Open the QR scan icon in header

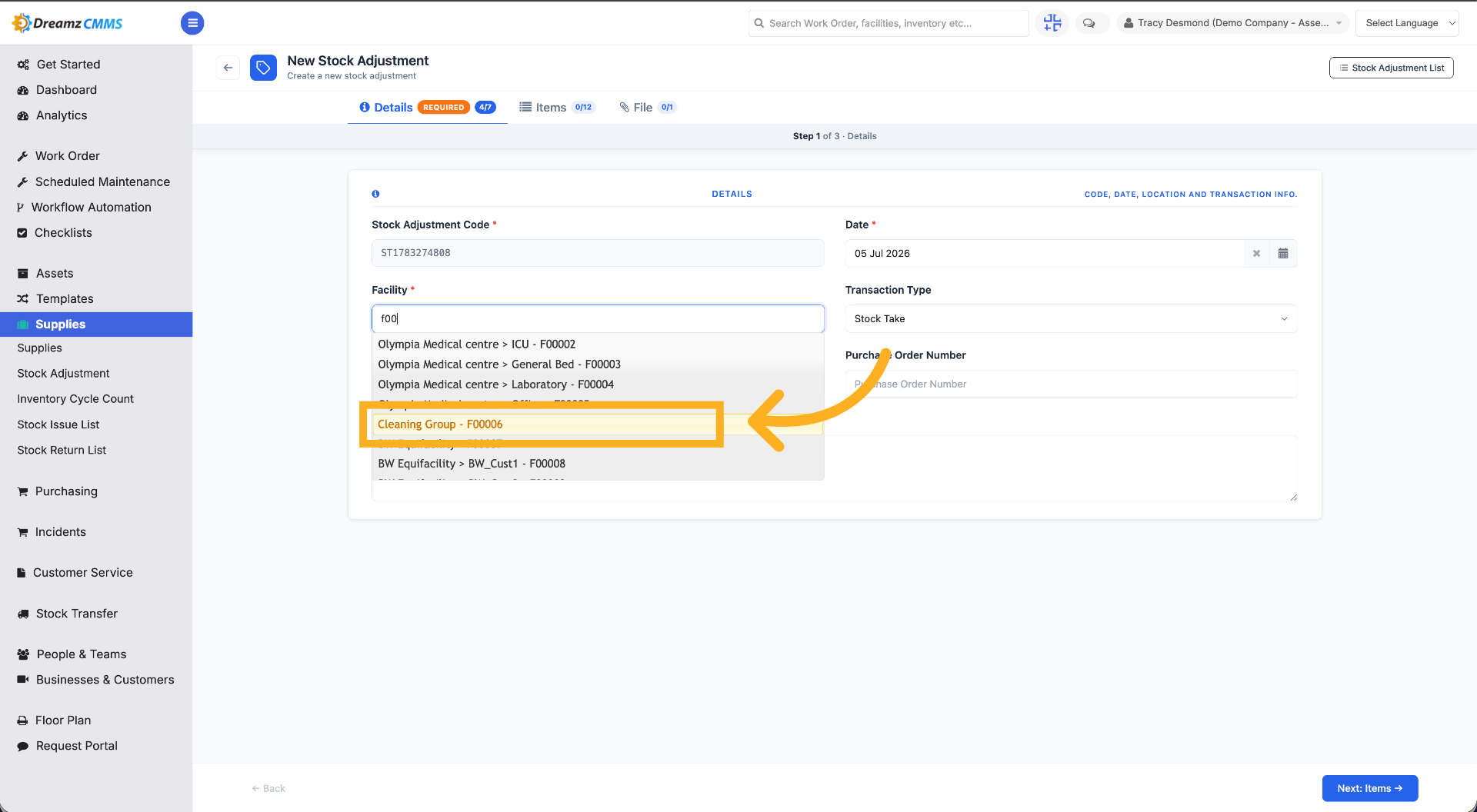pyautogui.click(x=1052, y=23)
